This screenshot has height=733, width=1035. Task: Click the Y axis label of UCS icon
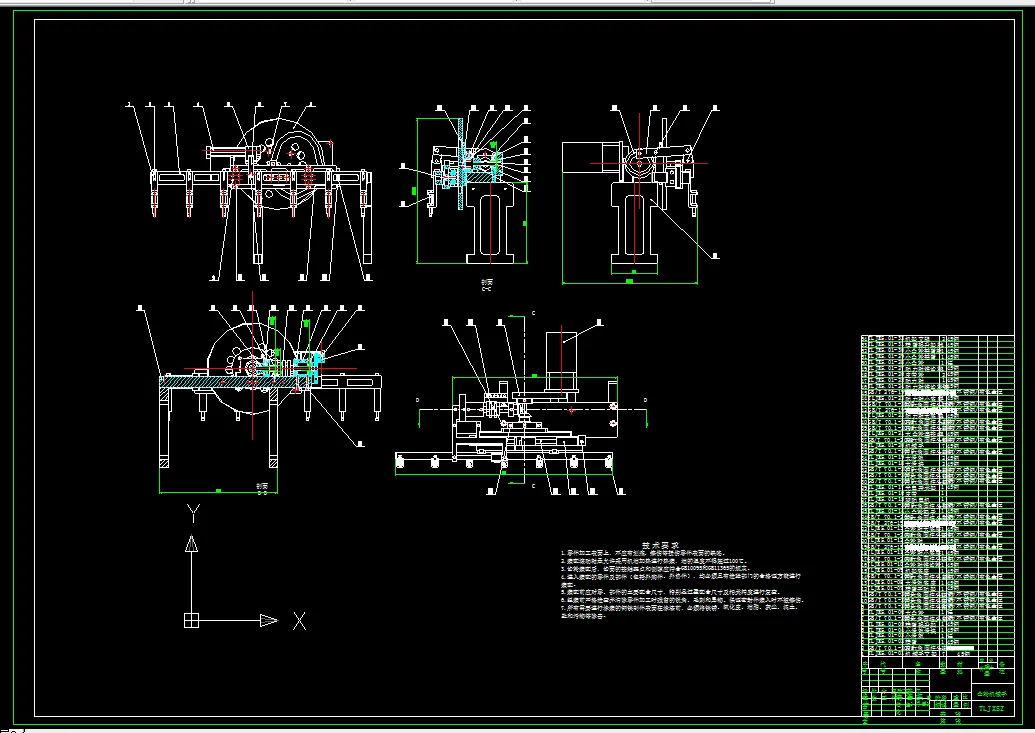193,513
